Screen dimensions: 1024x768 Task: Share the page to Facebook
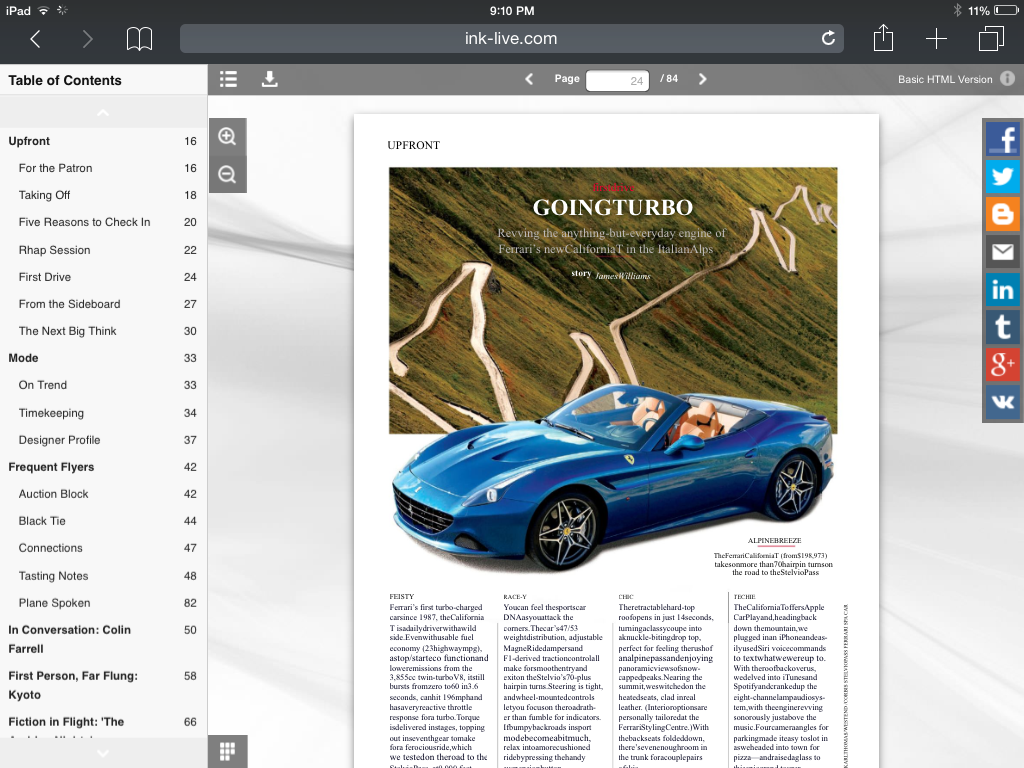1002,139
